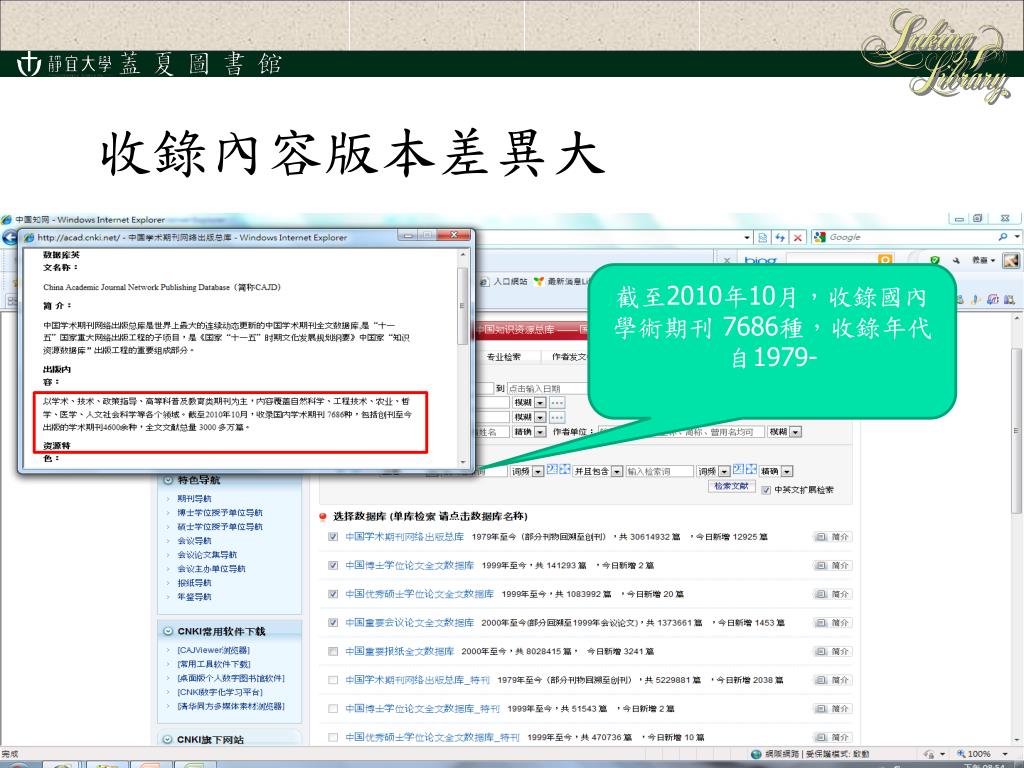Click the back button of main IE window
Viewport: 1024px width, 768px height.
[9, 238]
